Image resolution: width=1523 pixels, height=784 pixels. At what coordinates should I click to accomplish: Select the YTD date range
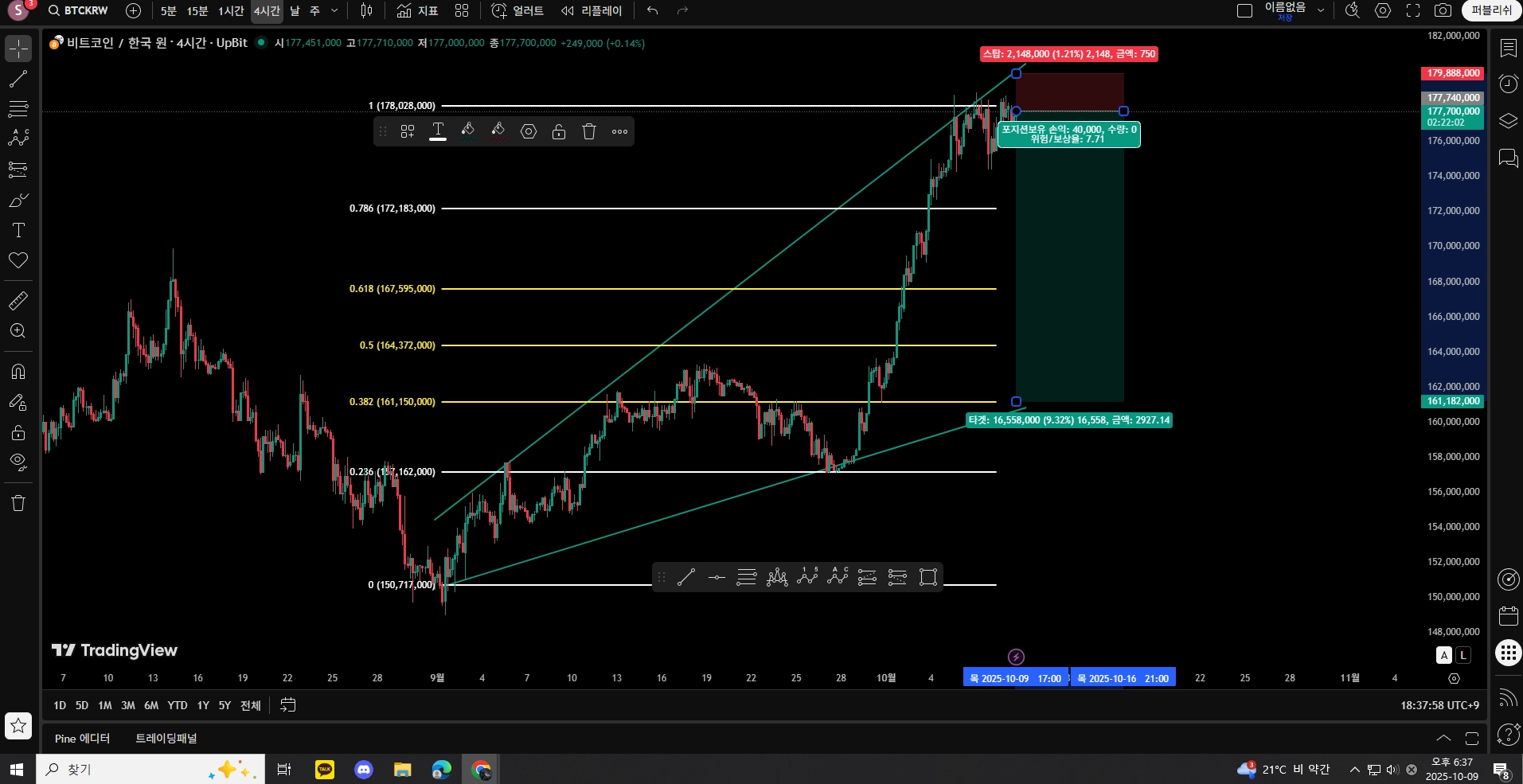point(178,705)
